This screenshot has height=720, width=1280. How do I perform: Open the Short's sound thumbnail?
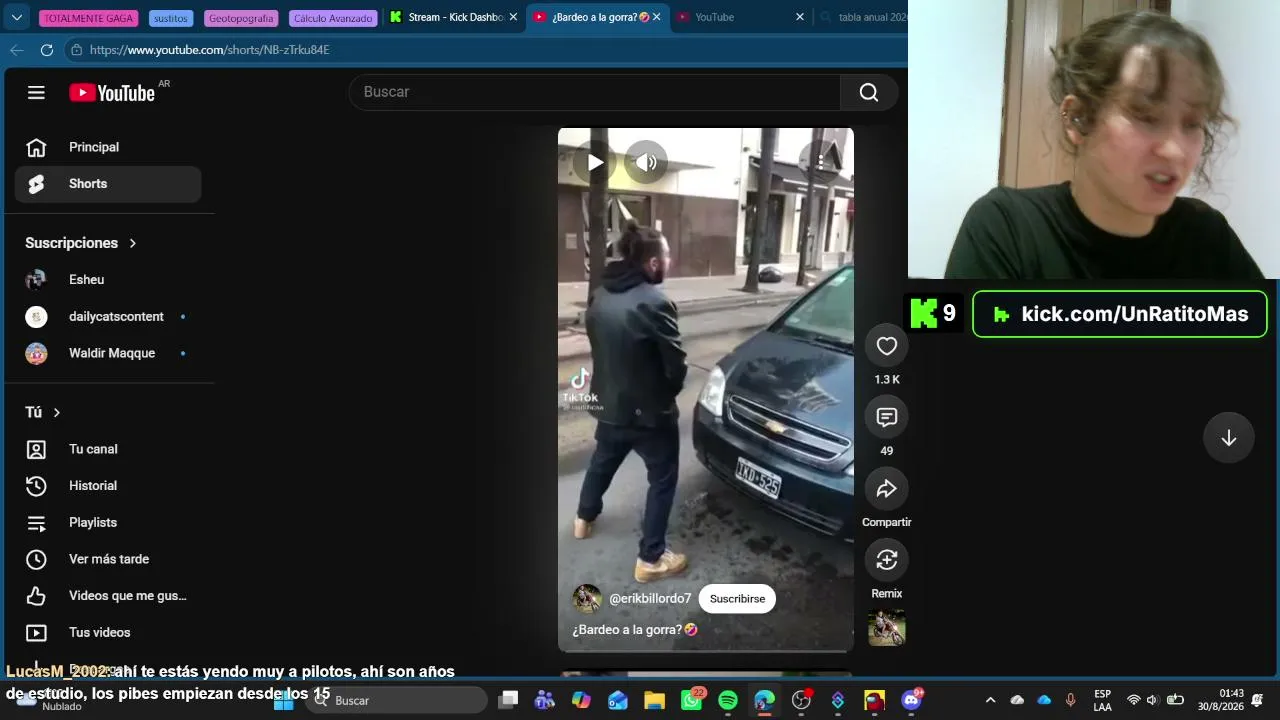point(887,628)
